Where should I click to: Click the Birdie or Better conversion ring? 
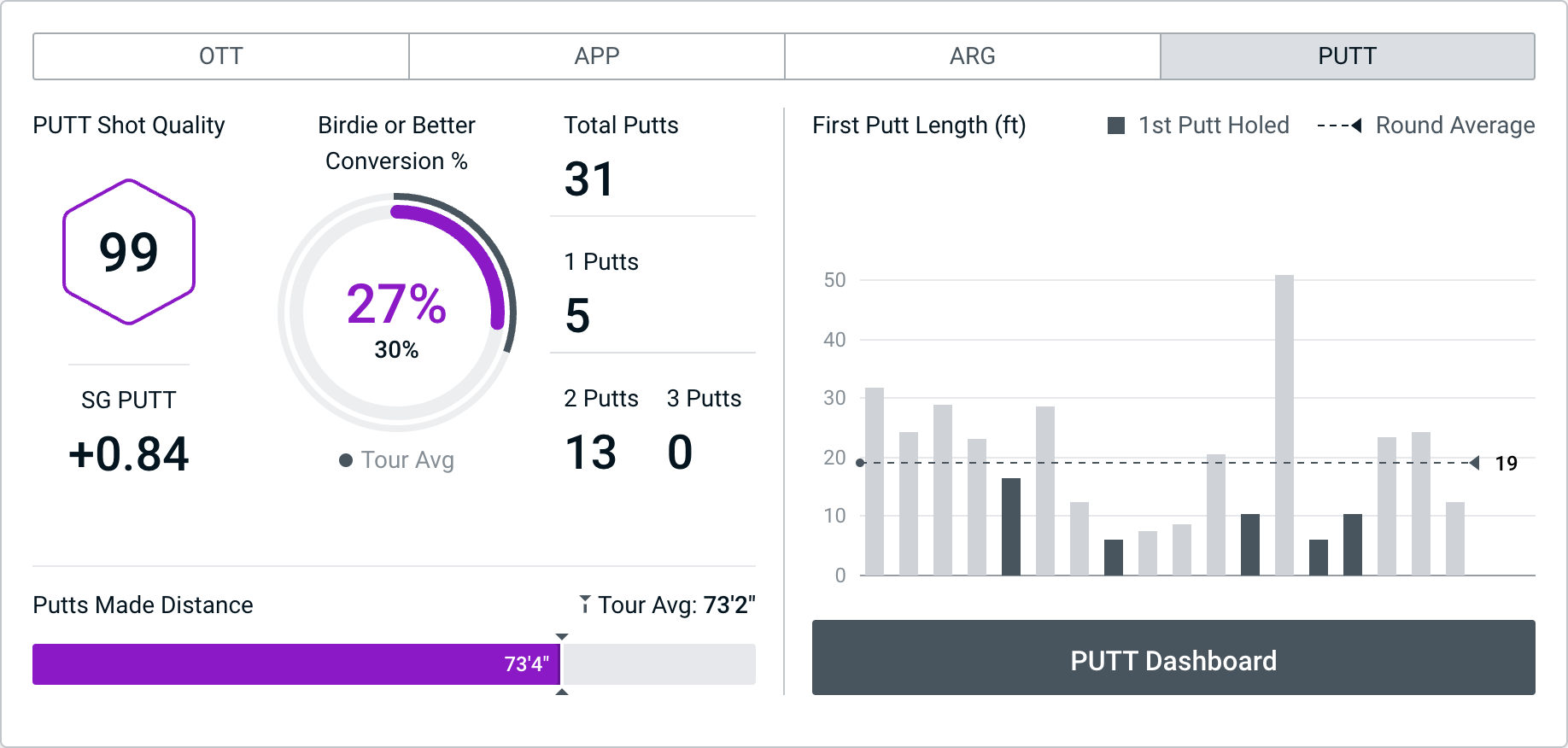[396, 312]
